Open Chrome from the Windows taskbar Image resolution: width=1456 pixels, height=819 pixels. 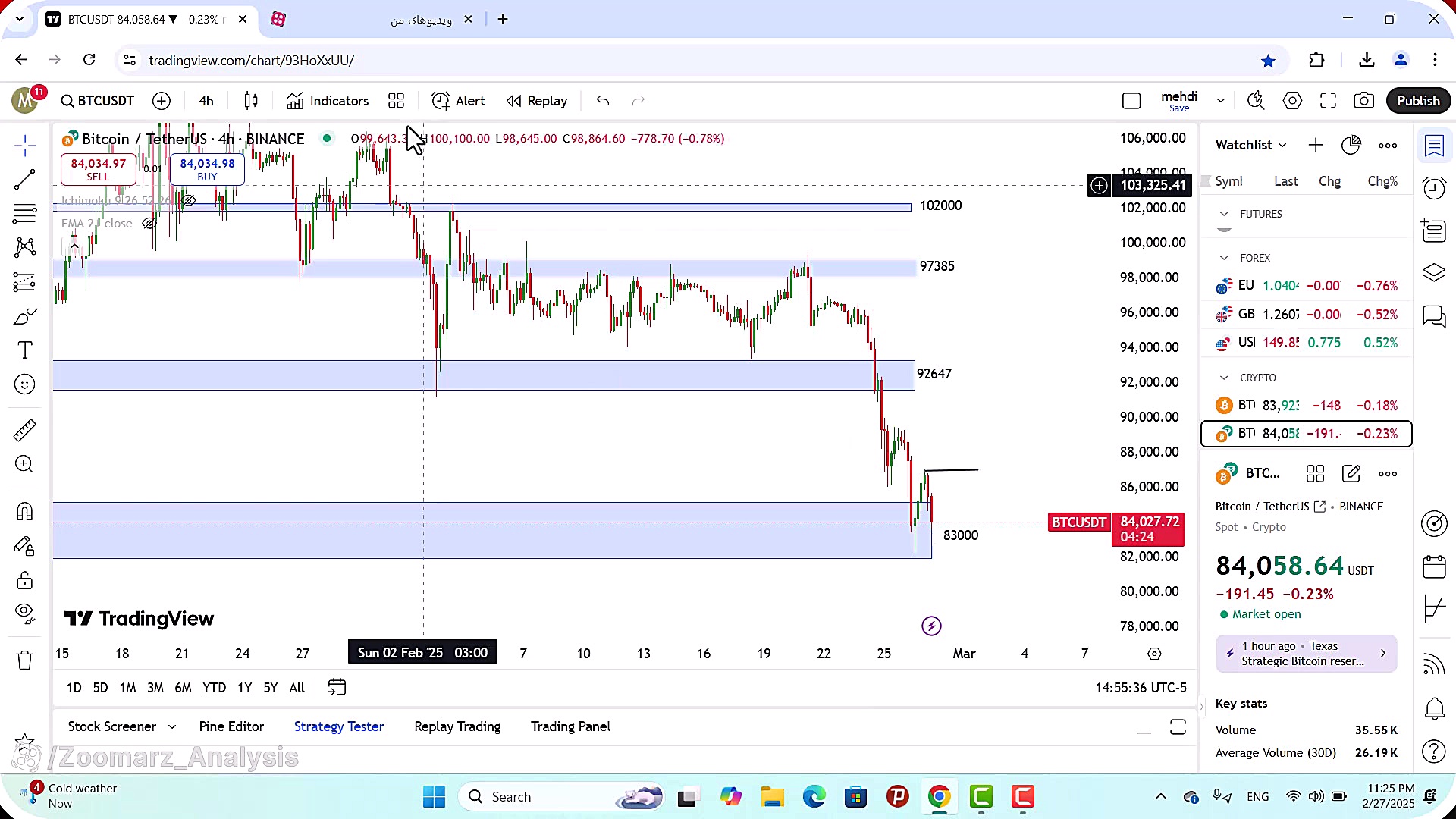(939, 797)
